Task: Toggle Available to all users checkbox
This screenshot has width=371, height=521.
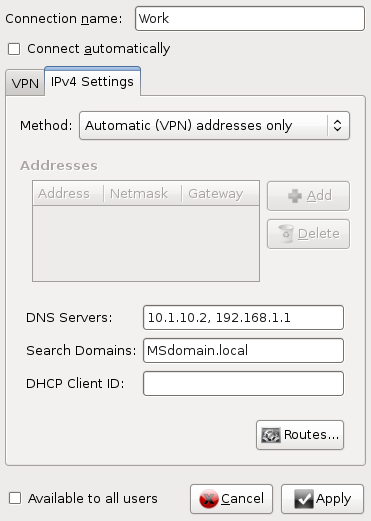Action: tap(15, 499)
